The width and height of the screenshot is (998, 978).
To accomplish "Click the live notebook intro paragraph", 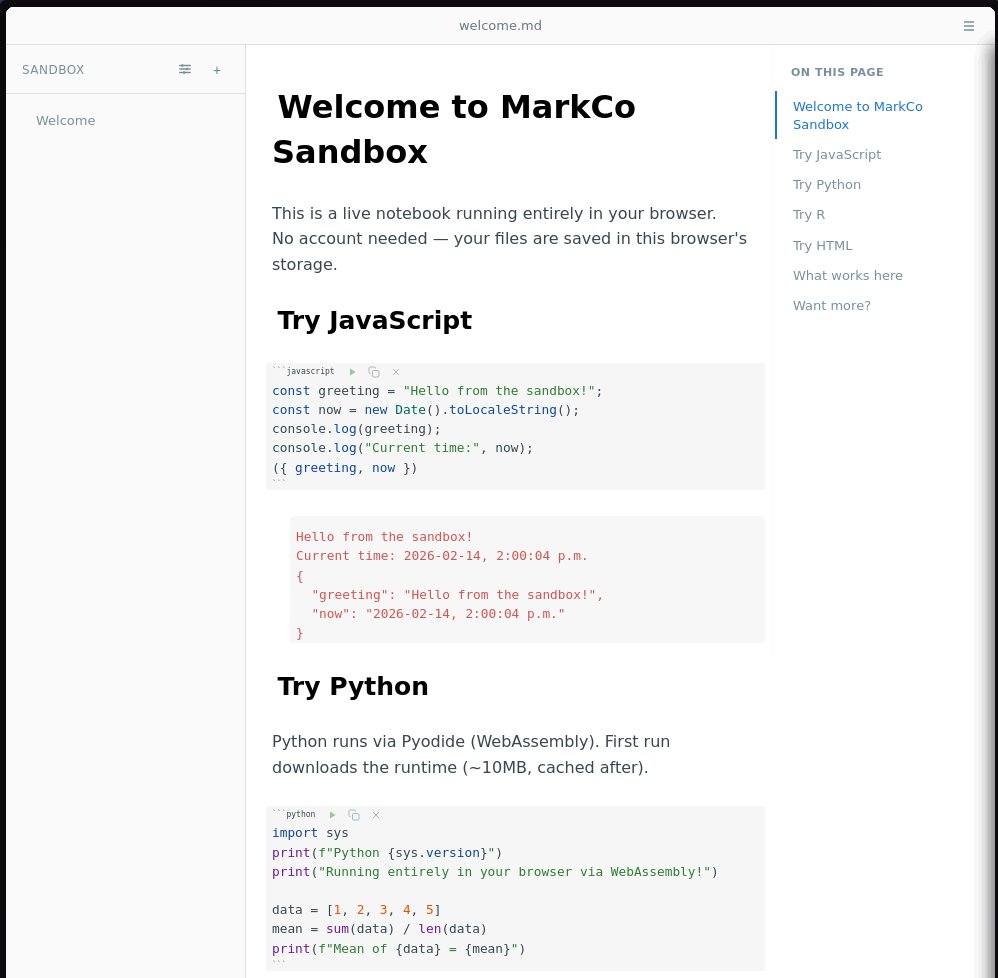I will [x=509, y=239].
